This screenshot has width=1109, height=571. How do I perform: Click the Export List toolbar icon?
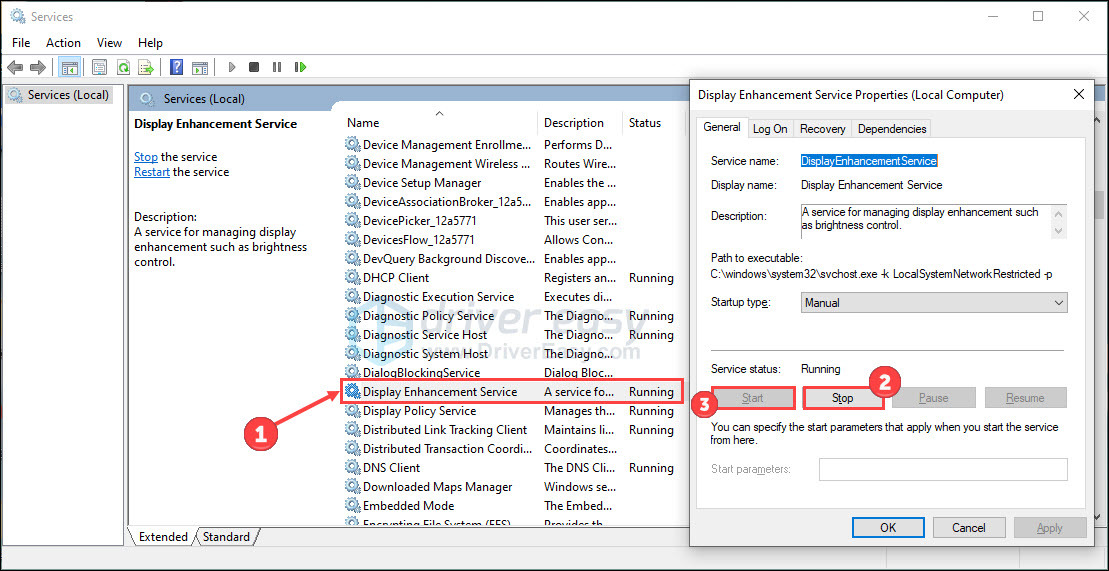point(146,68)
